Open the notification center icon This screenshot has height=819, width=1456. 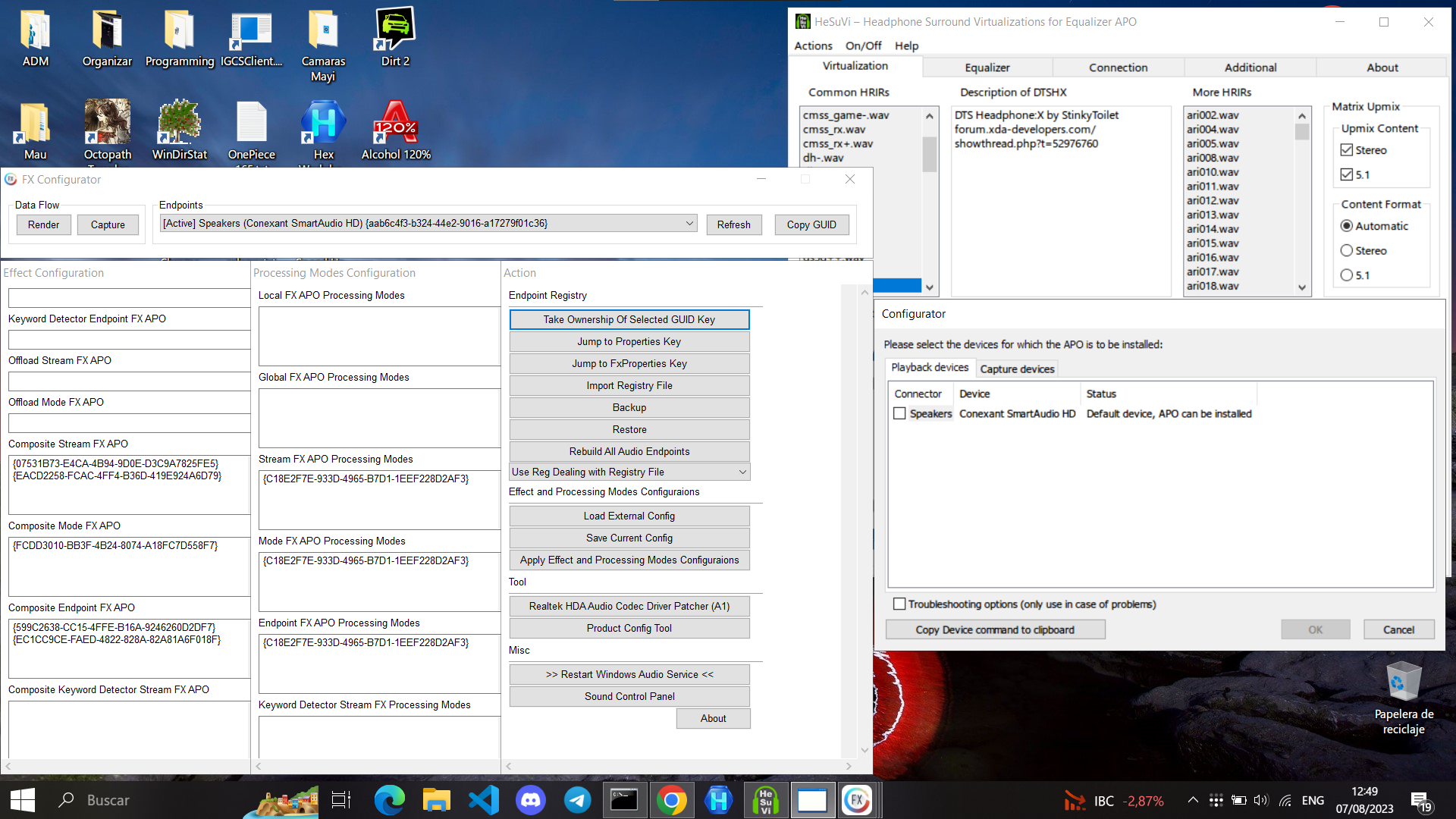pos(1420,801)
